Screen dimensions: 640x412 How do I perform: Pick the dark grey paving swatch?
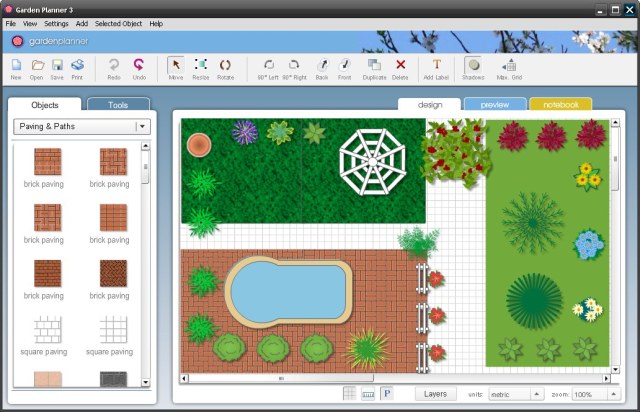click(x=113, y=379)
